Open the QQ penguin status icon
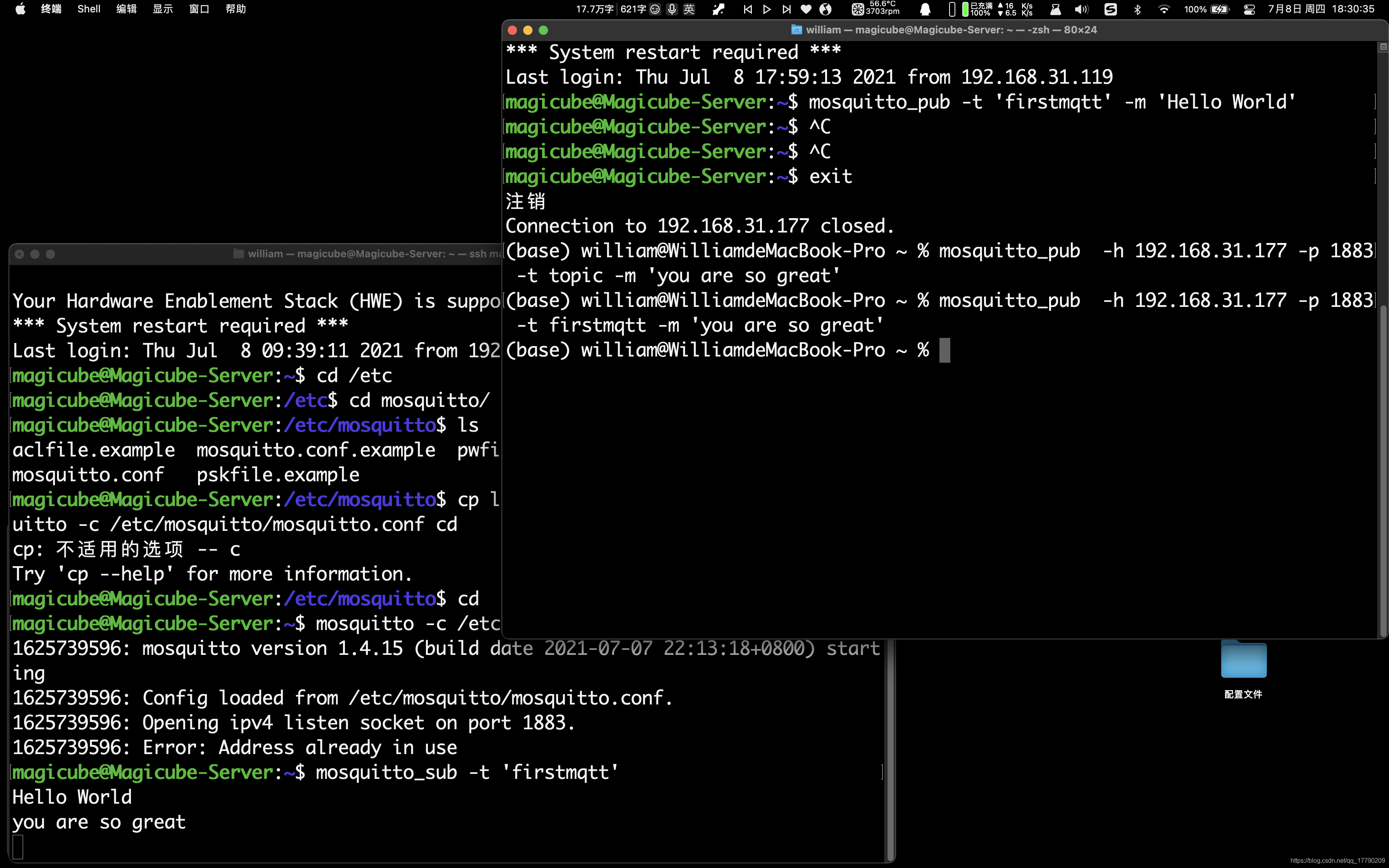The width and height of the screenshot is (1389, 868). [x=925, y=9]
